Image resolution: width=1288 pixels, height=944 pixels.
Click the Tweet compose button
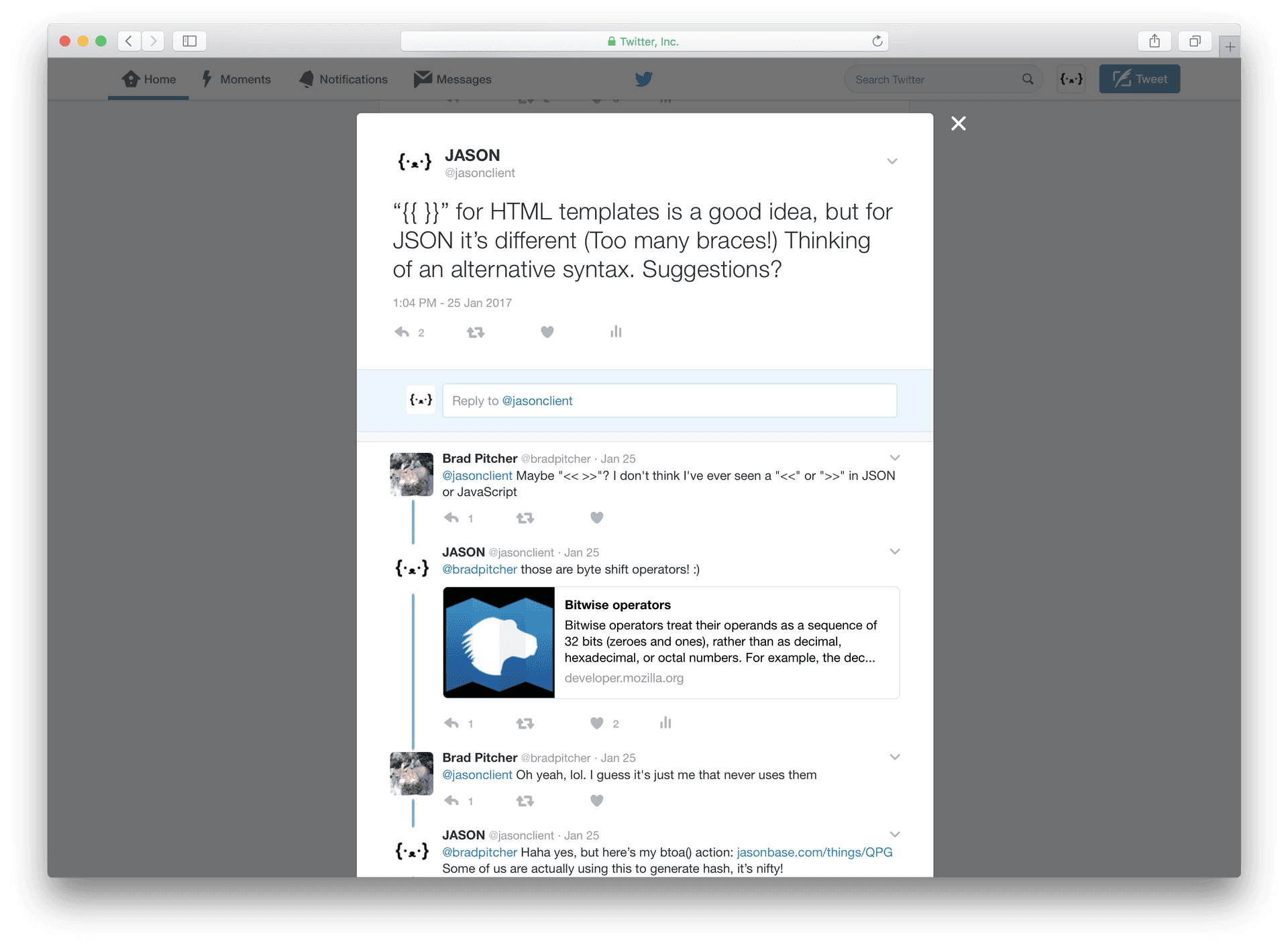[1140, 78]
